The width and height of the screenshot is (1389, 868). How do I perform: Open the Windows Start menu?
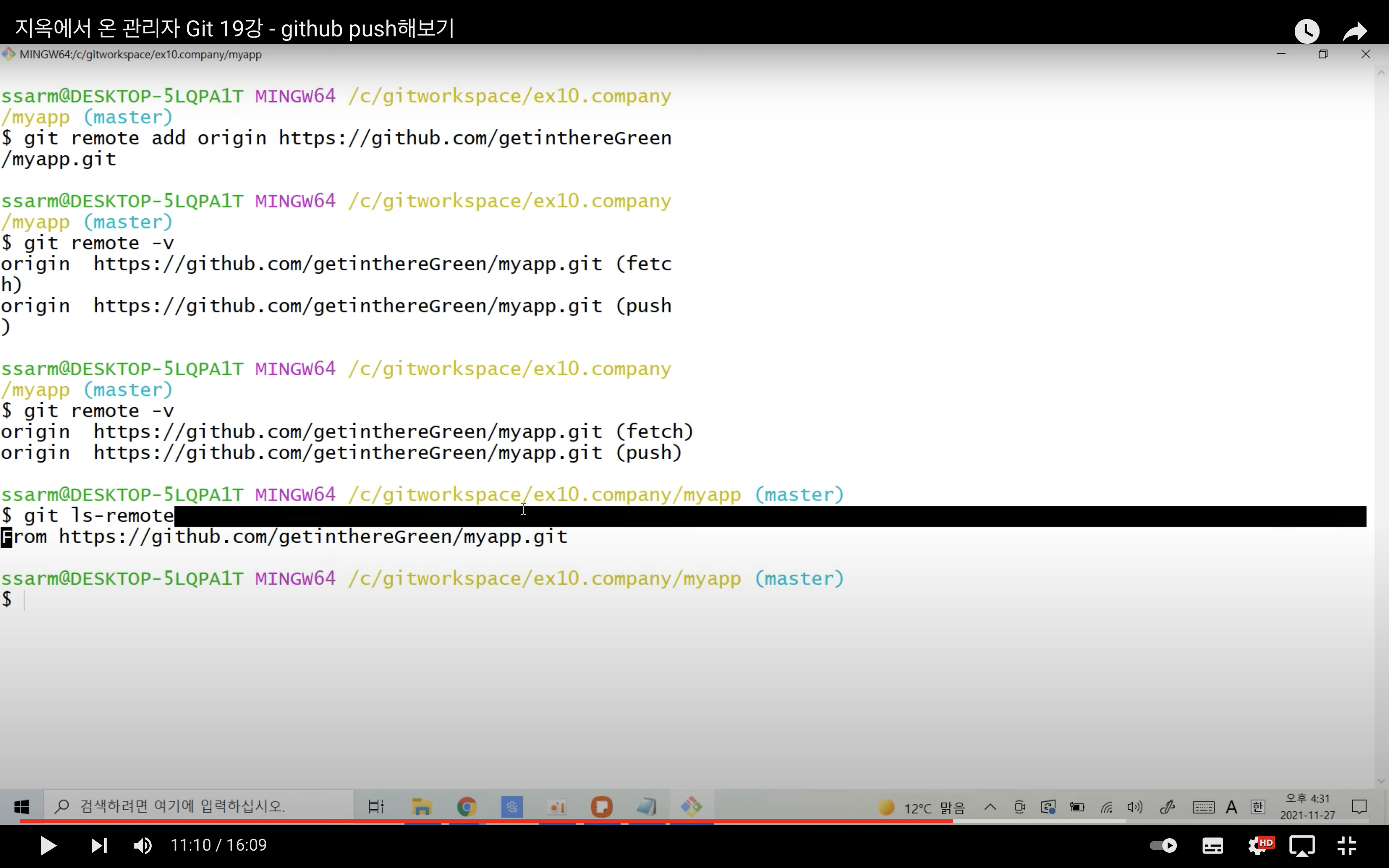[21, 806]
